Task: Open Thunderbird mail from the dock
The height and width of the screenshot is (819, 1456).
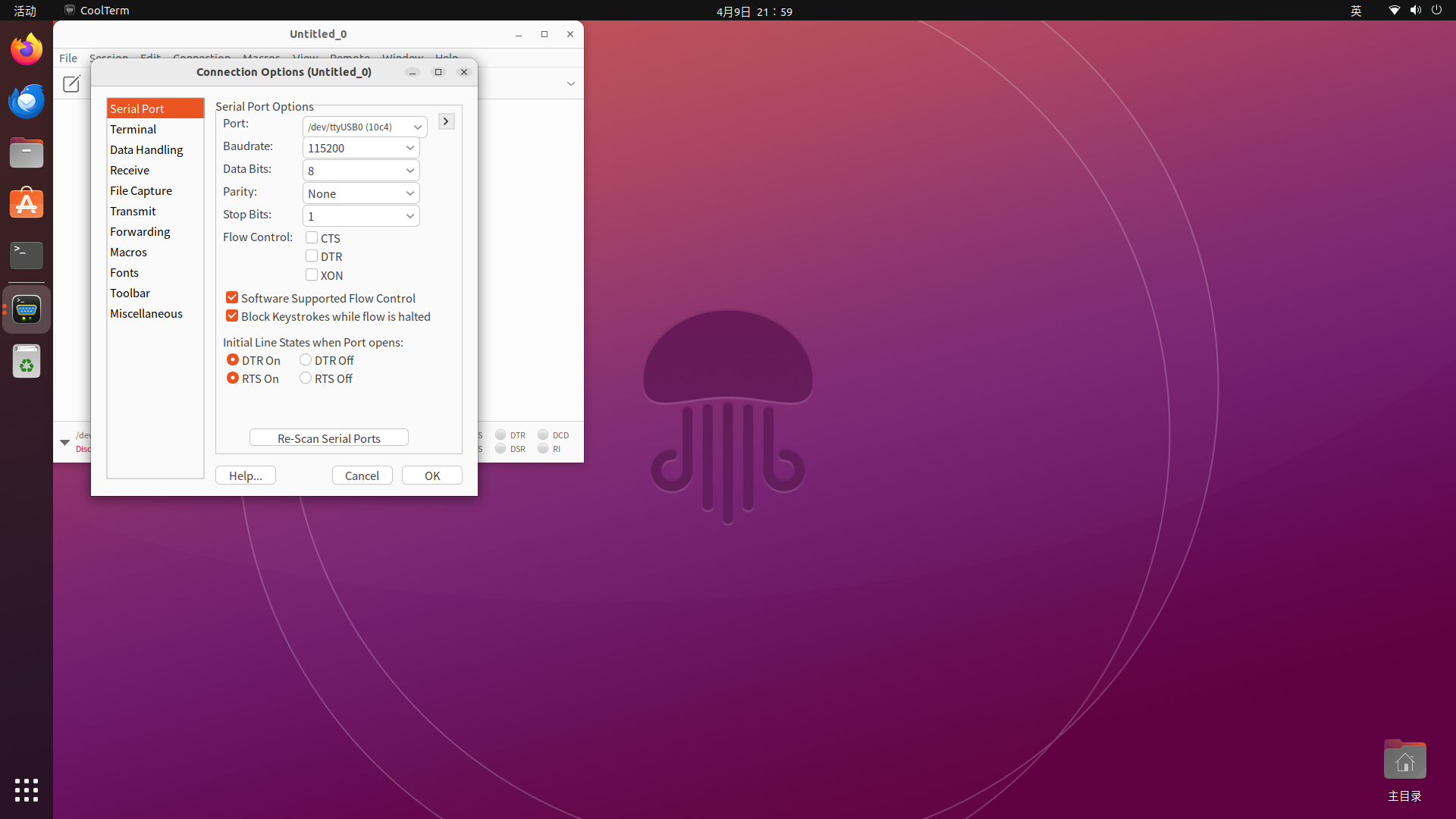Action: pos(27,102)
